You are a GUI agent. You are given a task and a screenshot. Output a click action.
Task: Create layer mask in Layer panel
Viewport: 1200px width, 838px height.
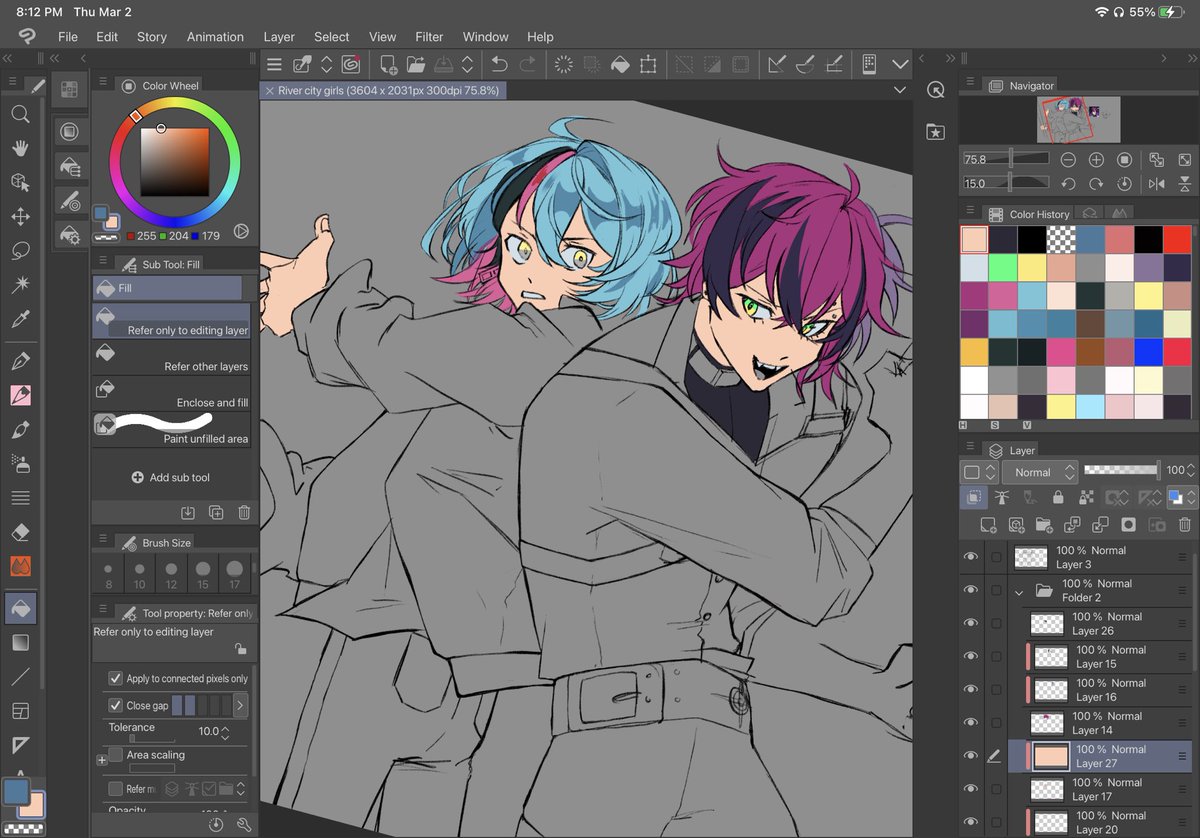(1128, 524)
